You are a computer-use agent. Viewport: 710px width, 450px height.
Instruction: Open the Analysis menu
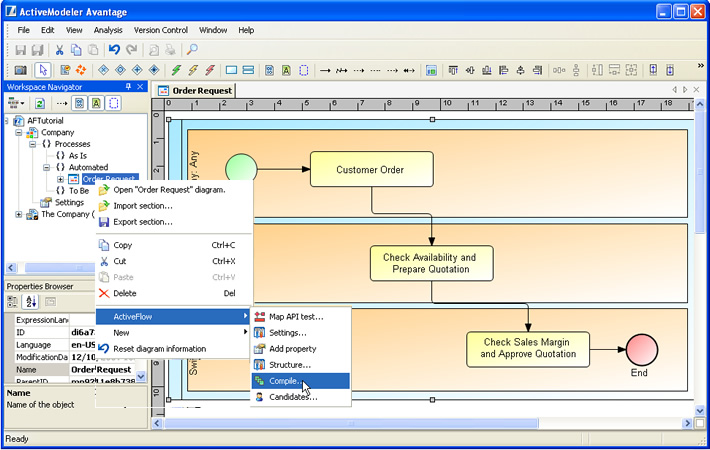pos(108,30)
